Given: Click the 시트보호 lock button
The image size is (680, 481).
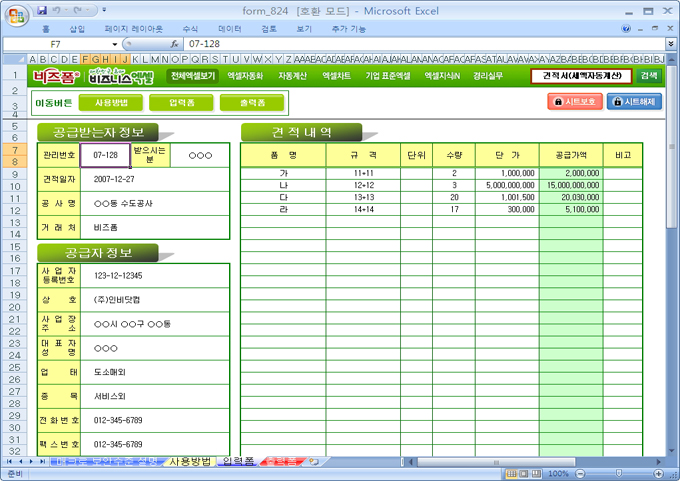Looking at the screenshot, I should point(575,102).
